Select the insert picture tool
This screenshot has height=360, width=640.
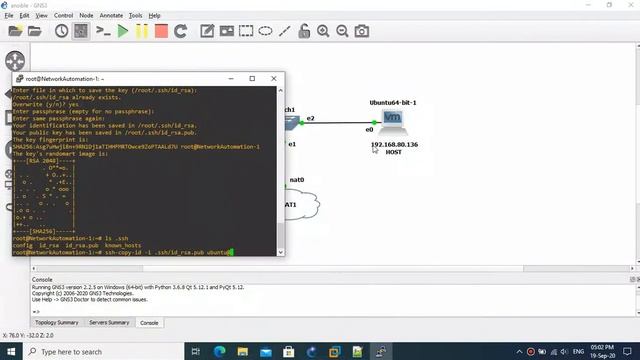pyautogui.click(x=227, y=31)
